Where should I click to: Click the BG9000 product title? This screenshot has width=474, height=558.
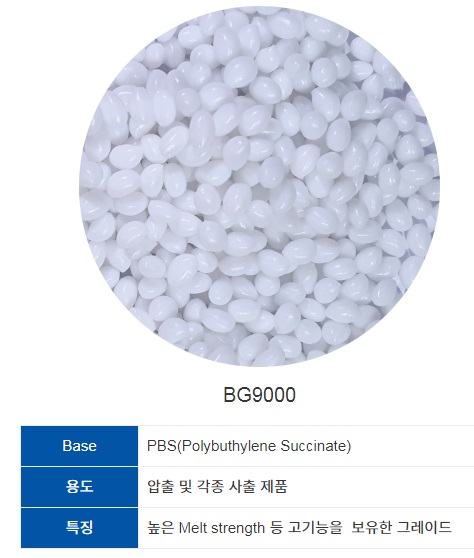pyautogui.click(x=259, y=395)
